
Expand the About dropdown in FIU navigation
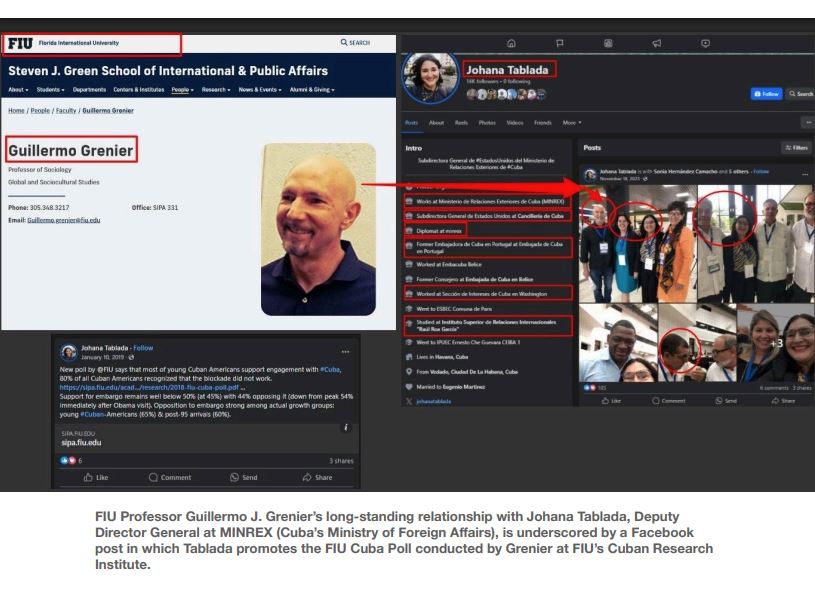click(19, 90)
